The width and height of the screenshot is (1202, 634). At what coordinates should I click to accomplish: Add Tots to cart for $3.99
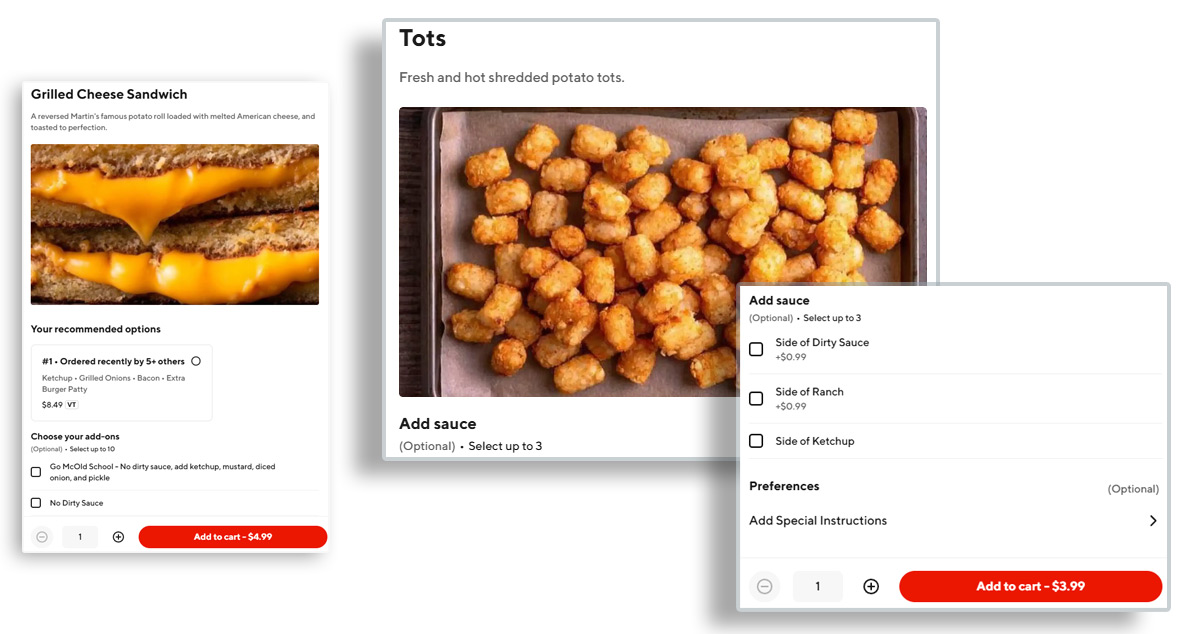click(1031, 586)
